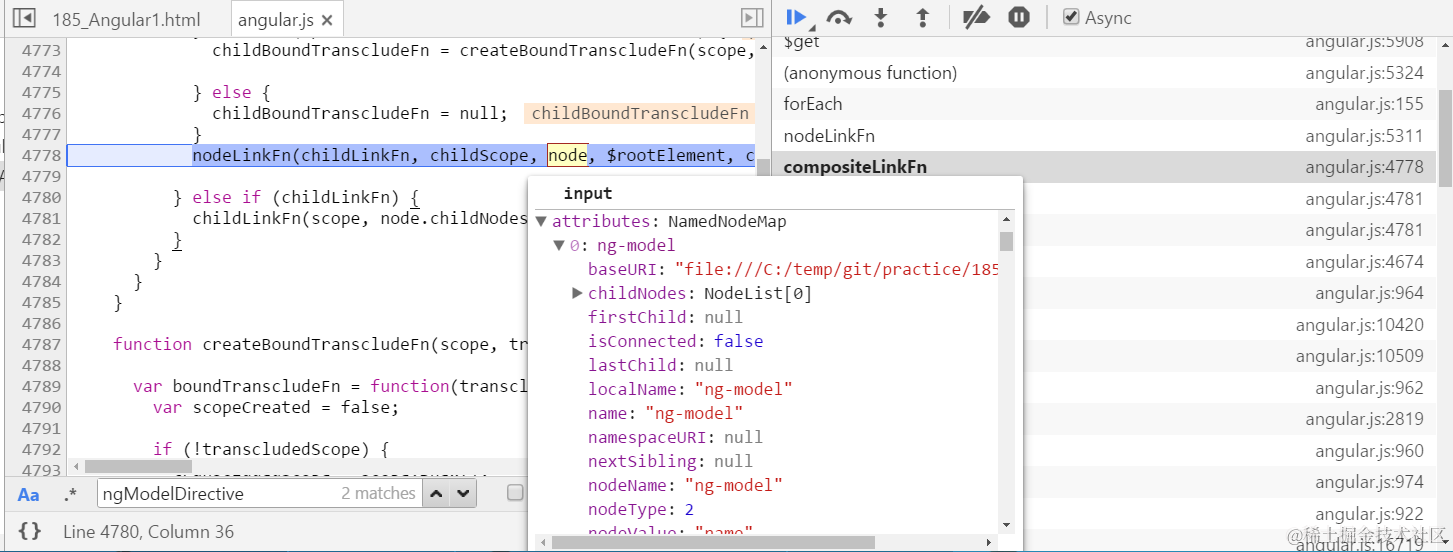Open link angular.js:2819
1453x552 pixels.
(1364, 419)
